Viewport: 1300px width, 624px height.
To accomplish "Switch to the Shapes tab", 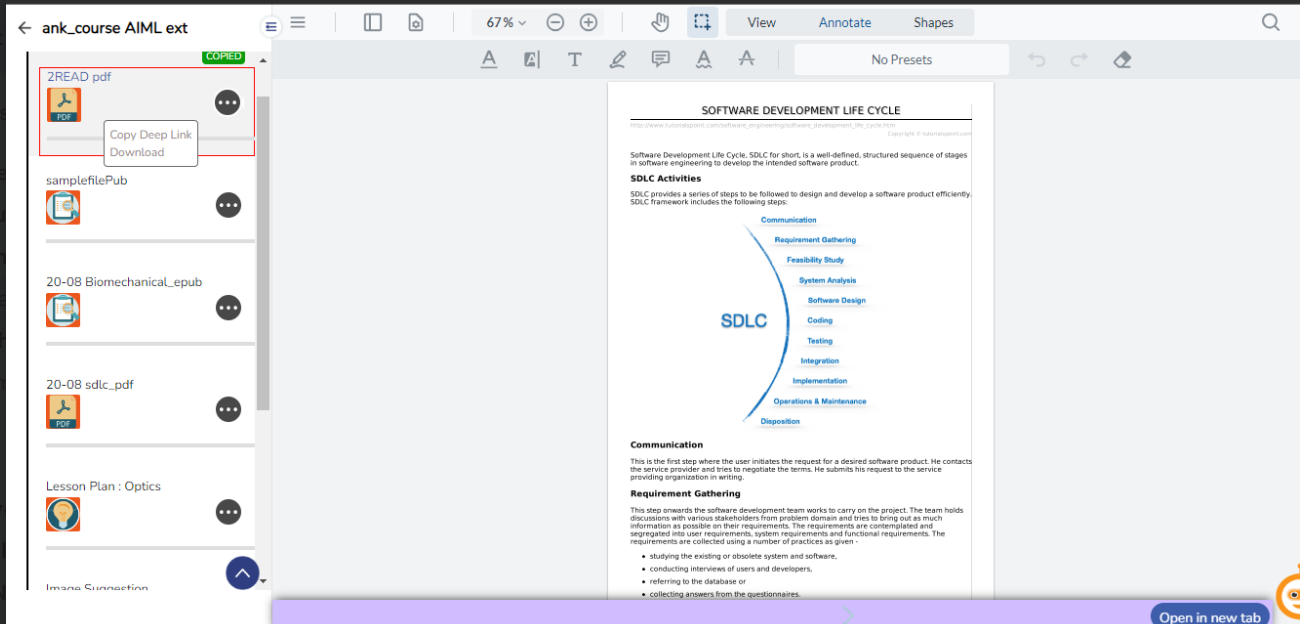I will point(933,22).
